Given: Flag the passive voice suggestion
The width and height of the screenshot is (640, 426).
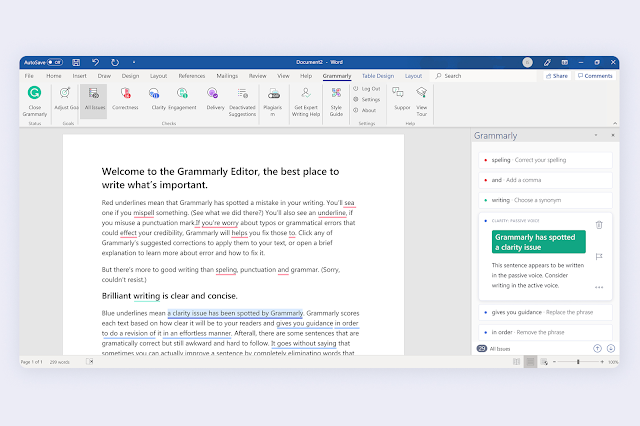Looking at the screenshot, I should click(599, 257).
